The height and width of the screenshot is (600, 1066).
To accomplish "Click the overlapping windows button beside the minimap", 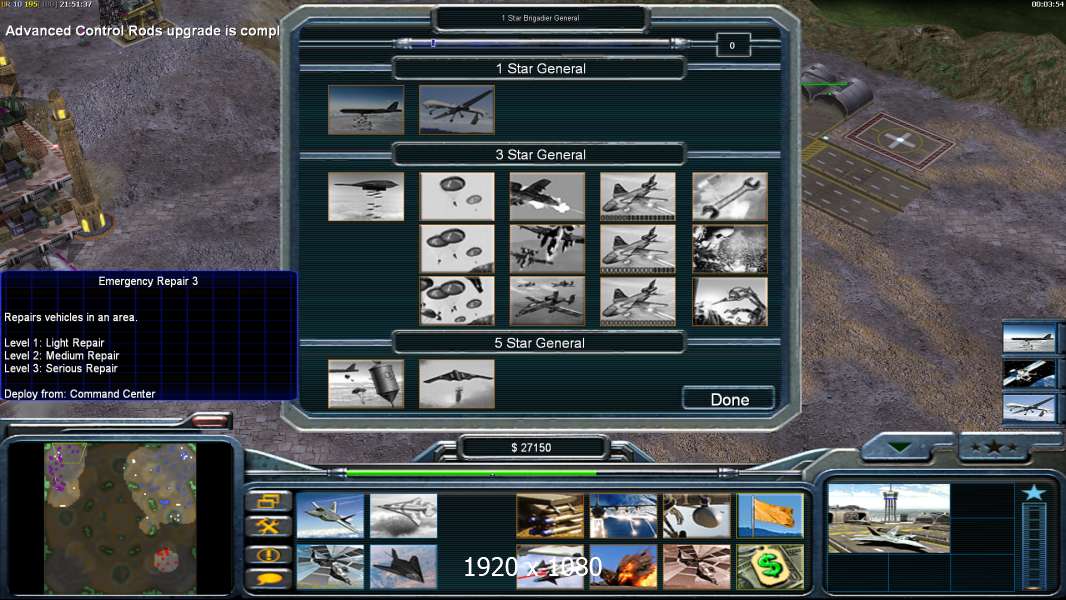I will click(x=269, y=501).
